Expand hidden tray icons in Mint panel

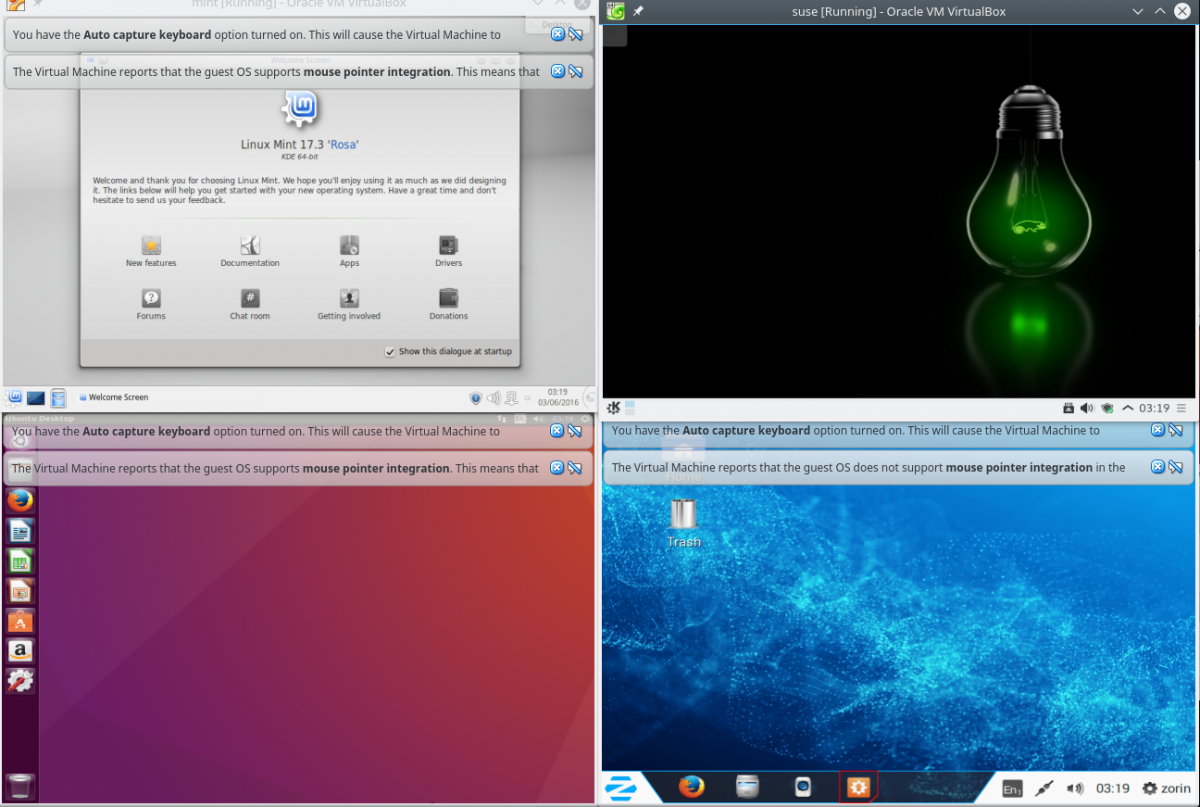click(x=527, y=398)
